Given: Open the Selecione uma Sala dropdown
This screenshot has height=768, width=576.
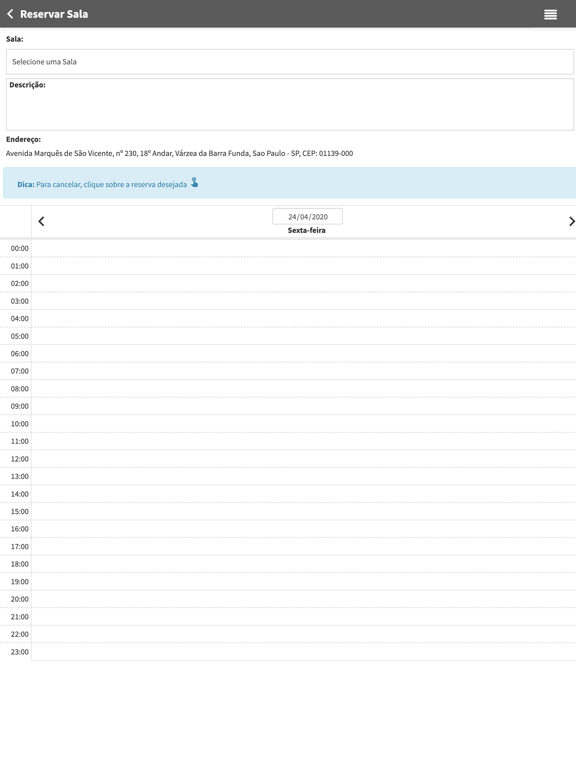Looking at the screenshot, I should [290, 62].
